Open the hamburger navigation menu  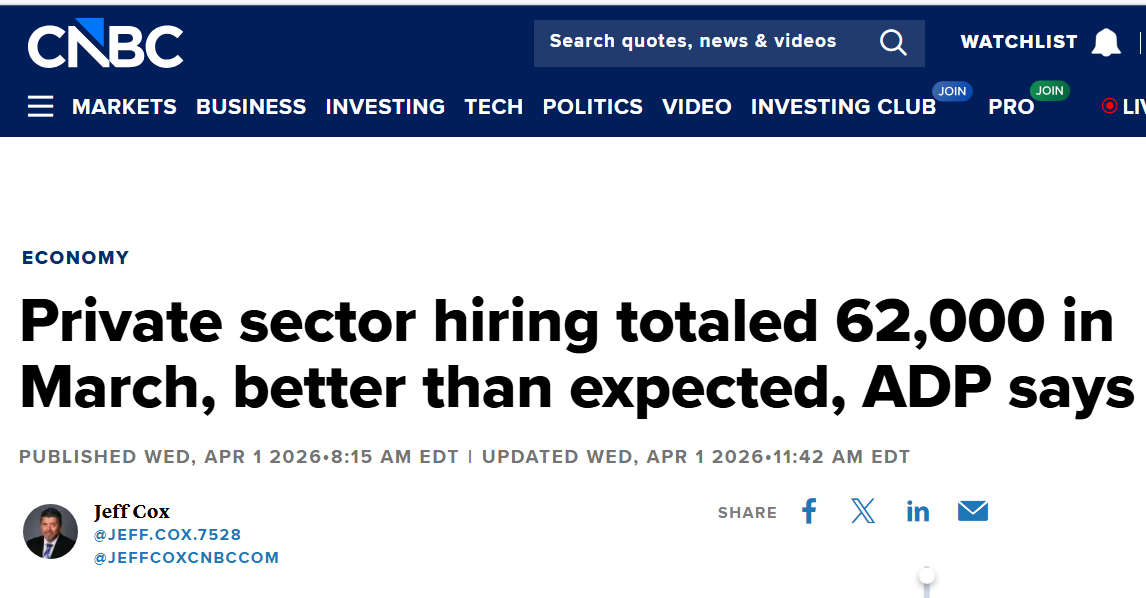(40, 106)
